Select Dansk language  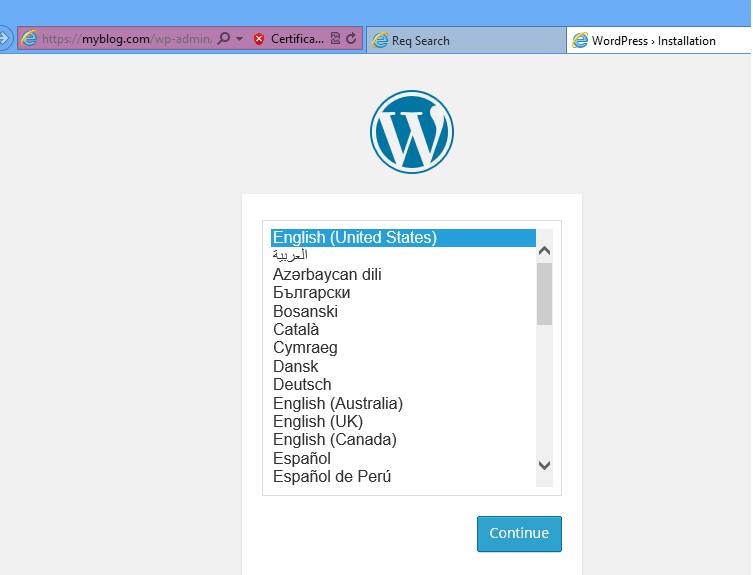pyautogui.click(x=403, y=367)
